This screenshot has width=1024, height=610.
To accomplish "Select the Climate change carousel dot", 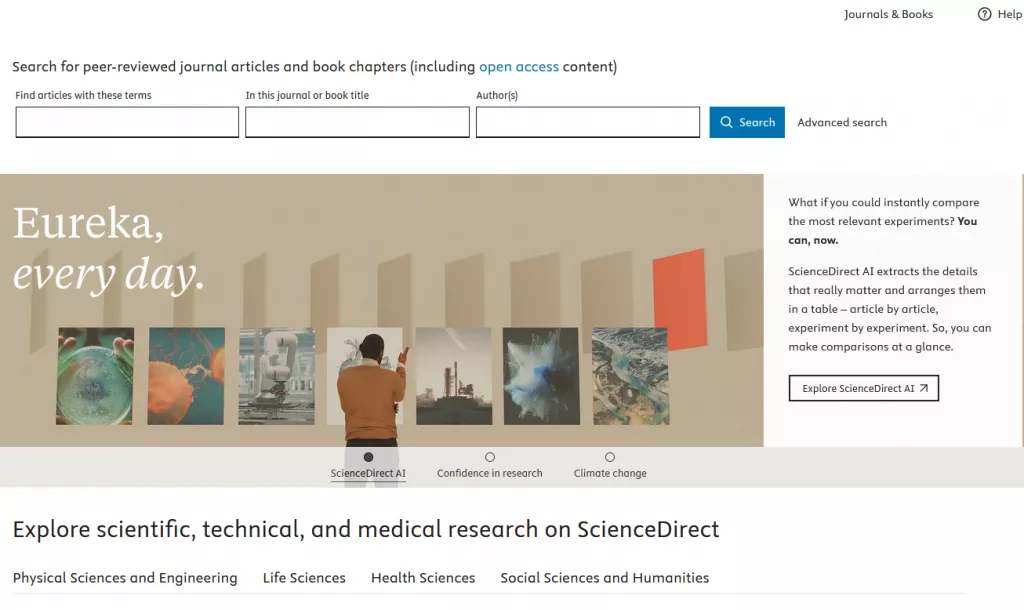I will [610, 457].
